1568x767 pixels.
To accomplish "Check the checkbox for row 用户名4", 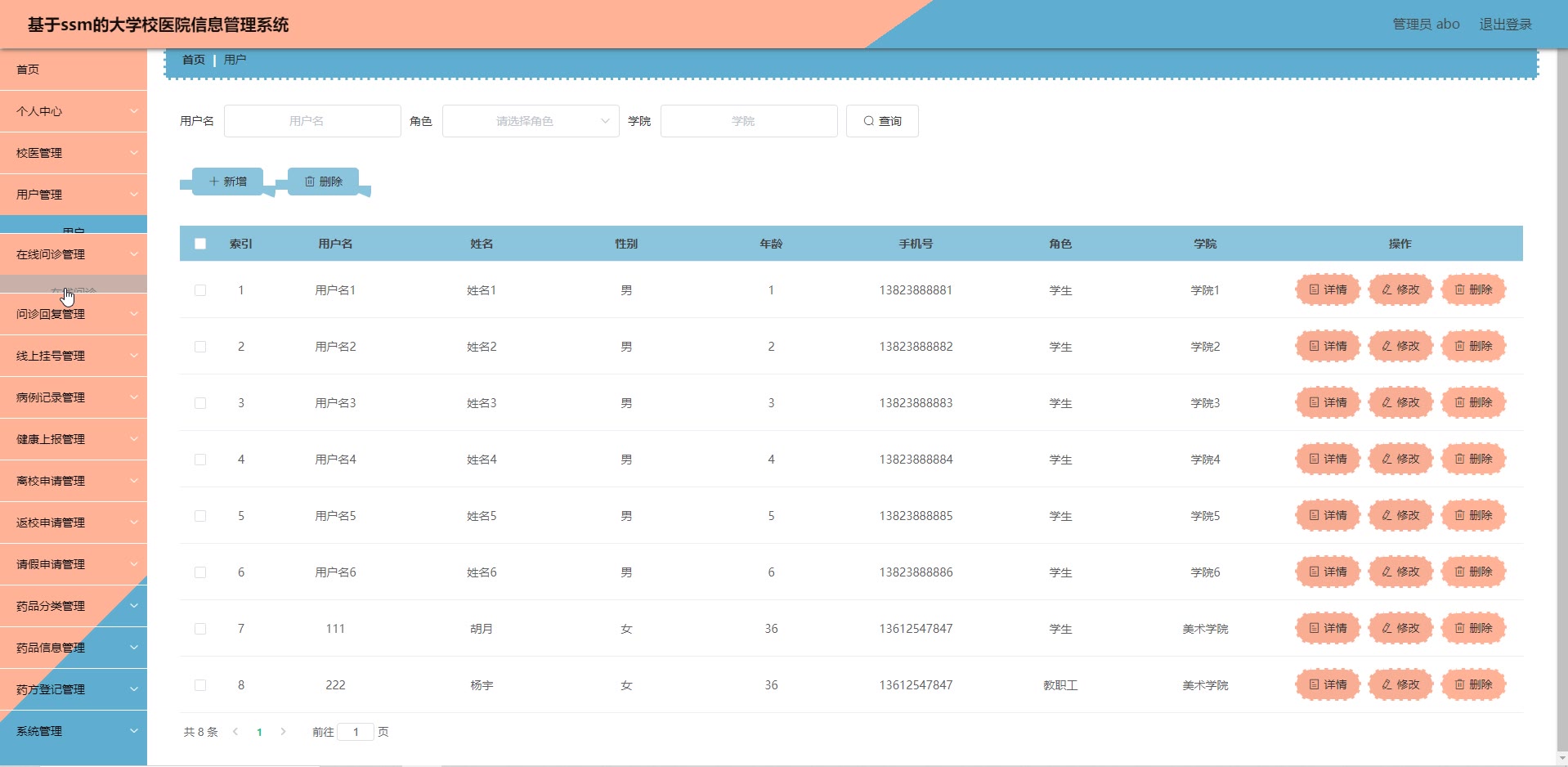I will click(200, 460).
